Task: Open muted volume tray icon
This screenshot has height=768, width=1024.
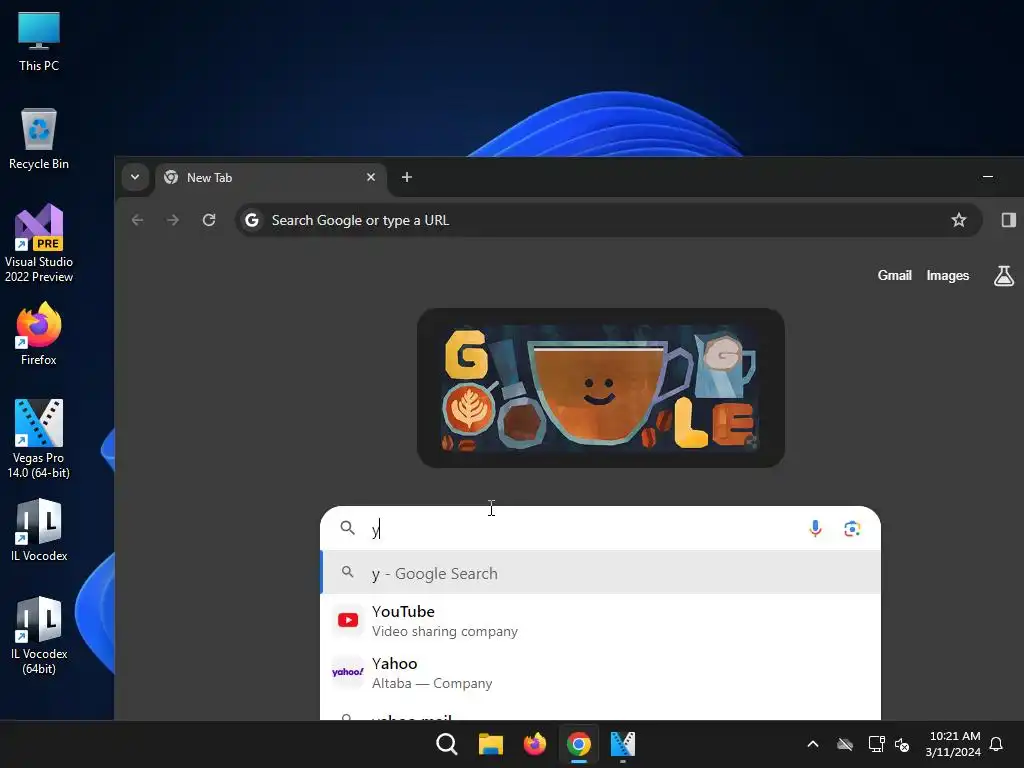Action: point(902,744)
